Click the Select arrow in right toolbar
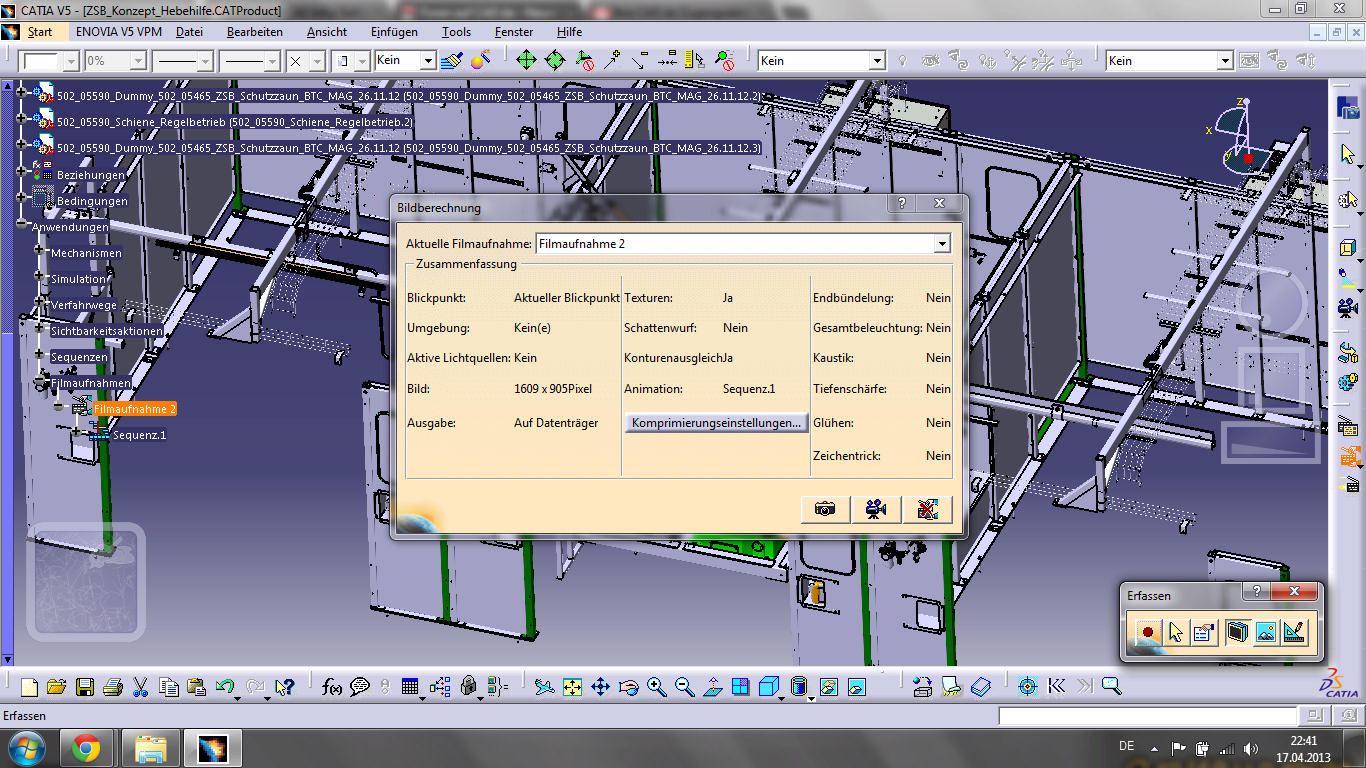Image resolution: width=1366 pixels, height=768 pixels. (1349, 155)
